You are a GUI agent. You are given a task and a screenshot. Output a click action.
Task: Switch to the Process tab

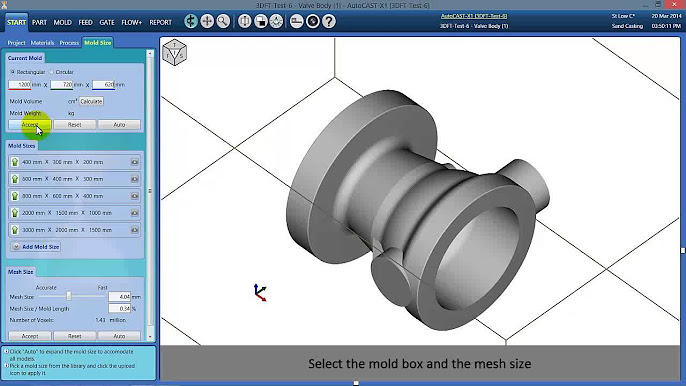coord(69,43)
